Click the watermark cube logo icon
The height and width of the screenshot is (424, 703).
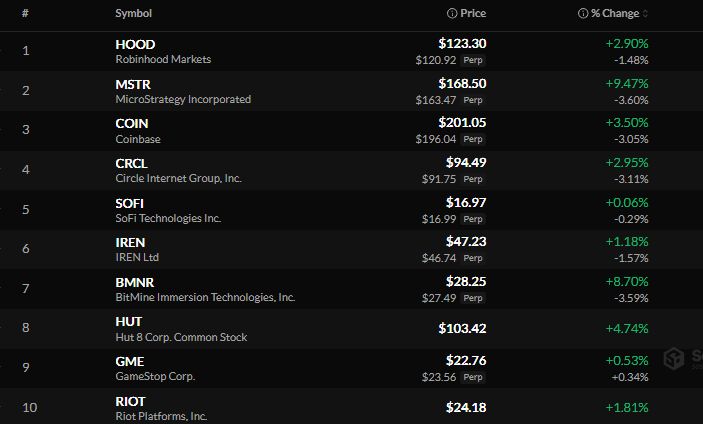(x=674, y=359)
